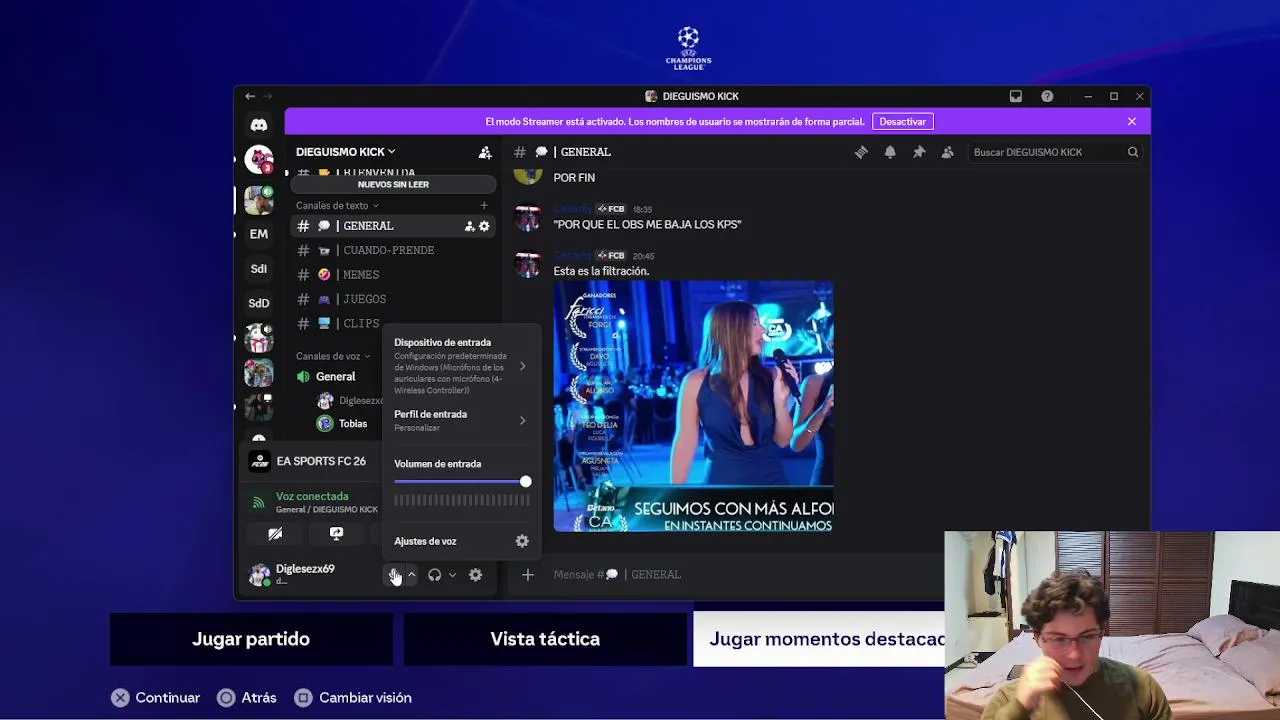Invite people icon beside server name

coord(485,152)
